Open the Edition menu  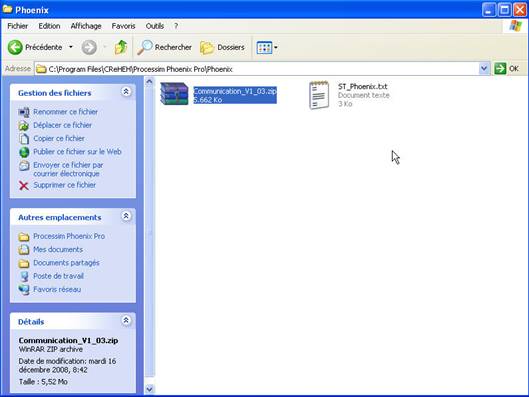click(49, 26)
